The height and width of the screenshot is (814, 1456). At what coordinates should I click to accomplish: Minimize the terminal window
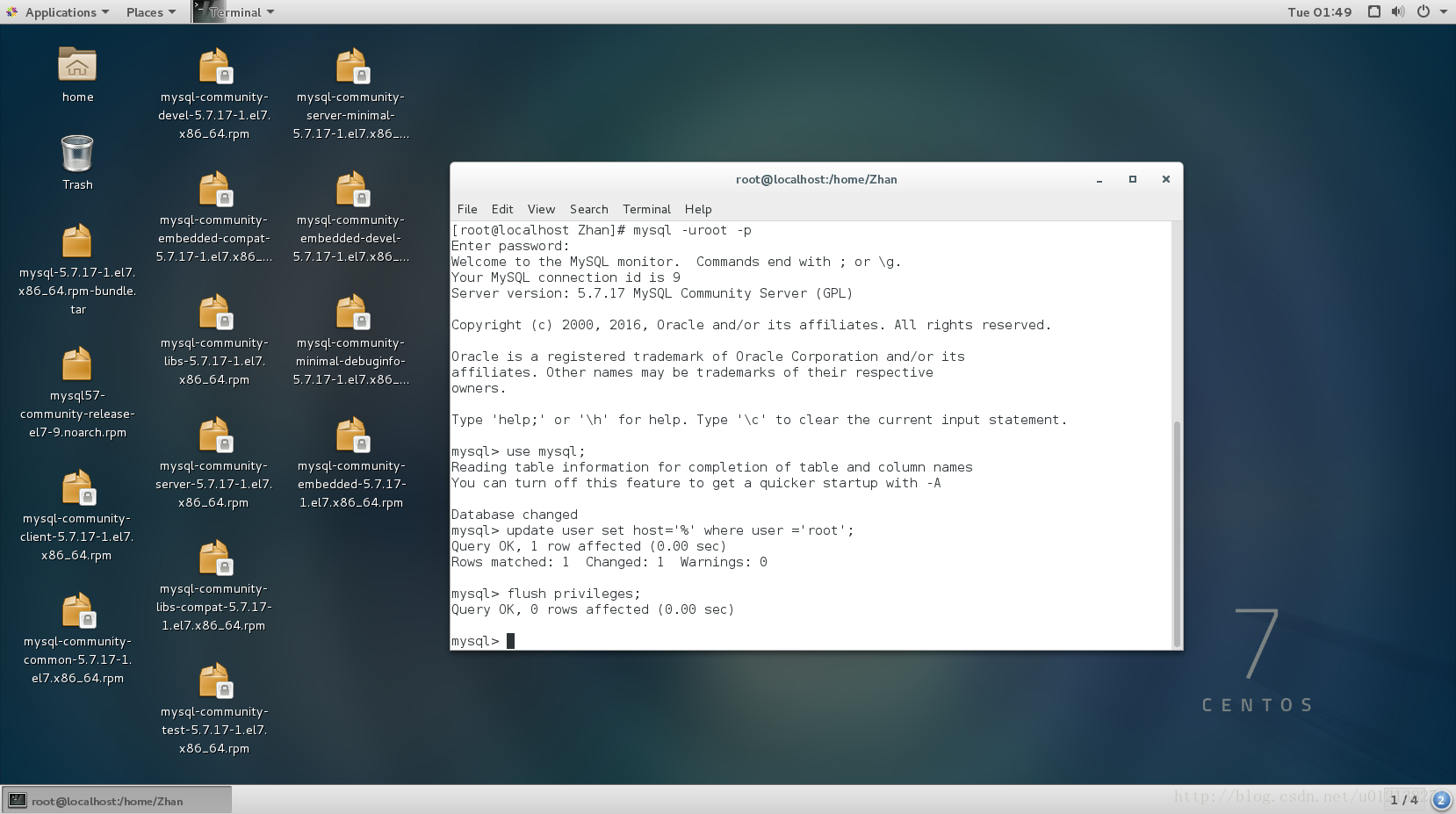pyautogui.click(x=1099, y=179)
